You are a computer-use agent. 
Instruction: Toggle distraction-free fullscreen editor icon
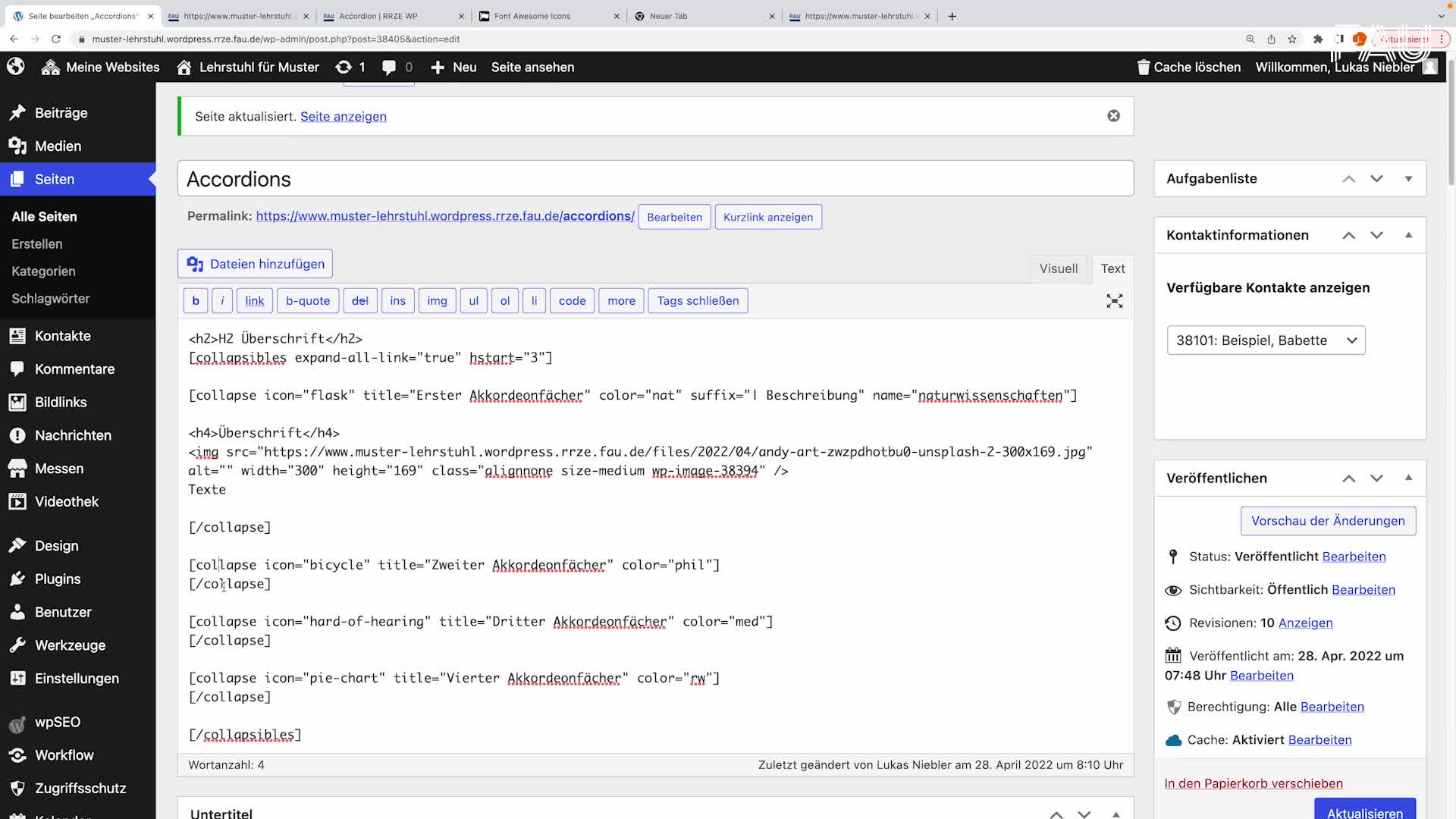(1114, 301)
